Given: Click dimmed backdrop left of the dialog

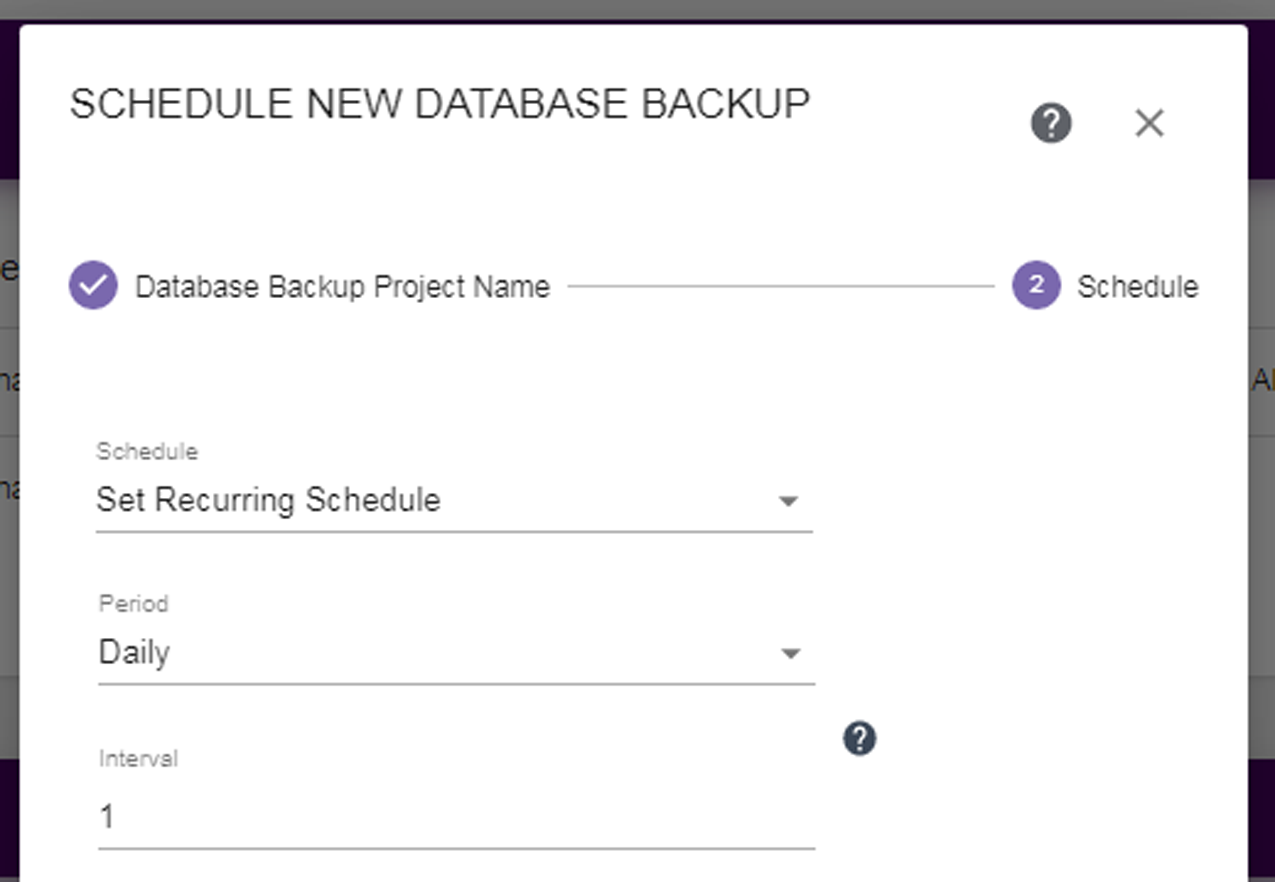Looking at the screenshot, I should pyautogui.click(x=9, y=500).
